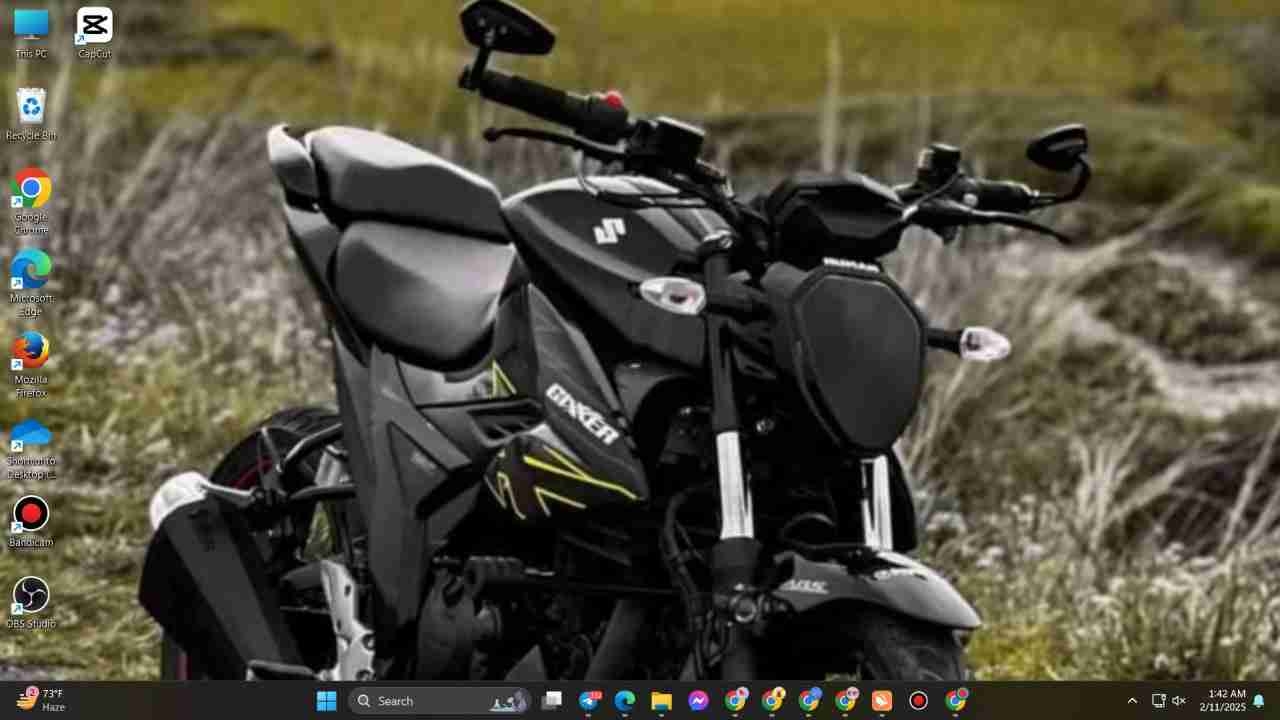This screenshot has height=720, width=1280.
Task: Select the Bandicam desktop shortcut
Action: [31, 522]
